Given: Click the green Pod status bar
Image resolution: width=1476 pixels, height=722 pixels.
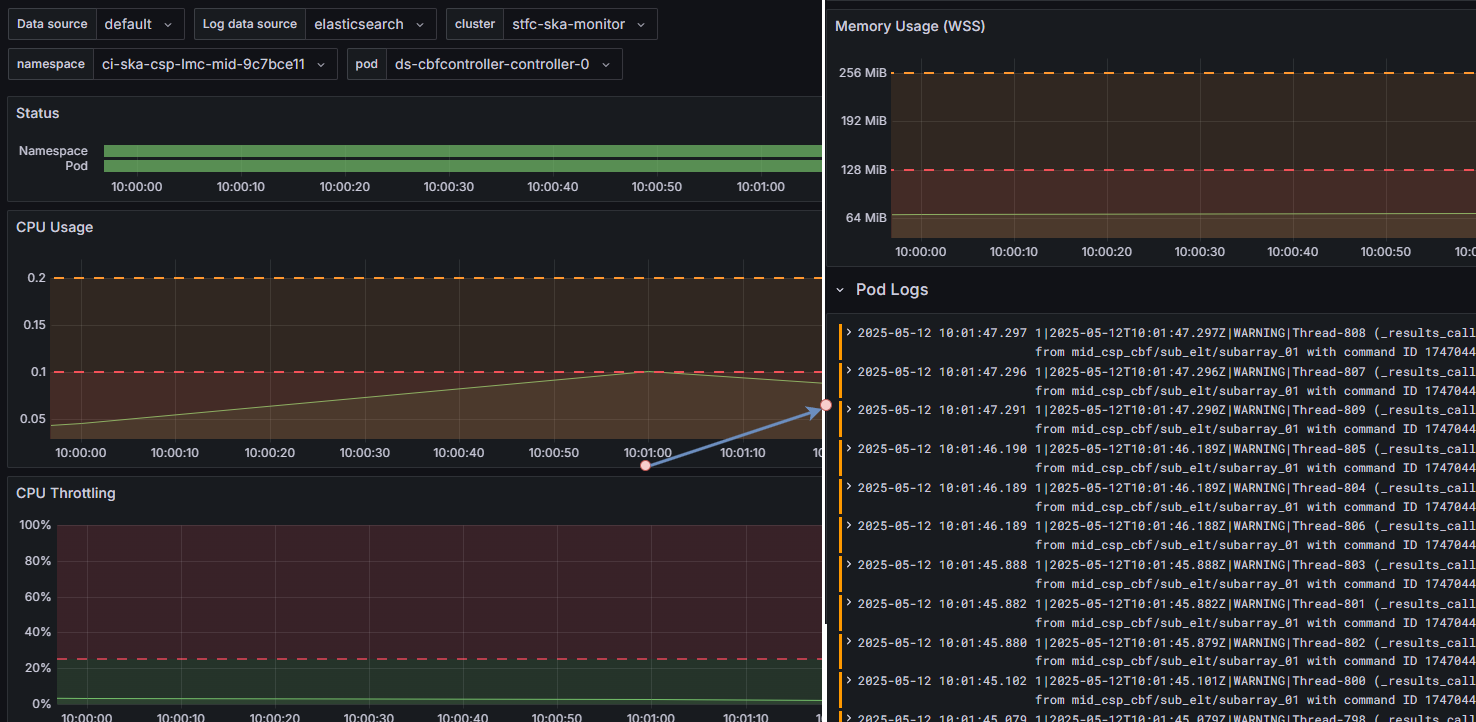Looking at the screenshot, I should (x=462, y=166).
